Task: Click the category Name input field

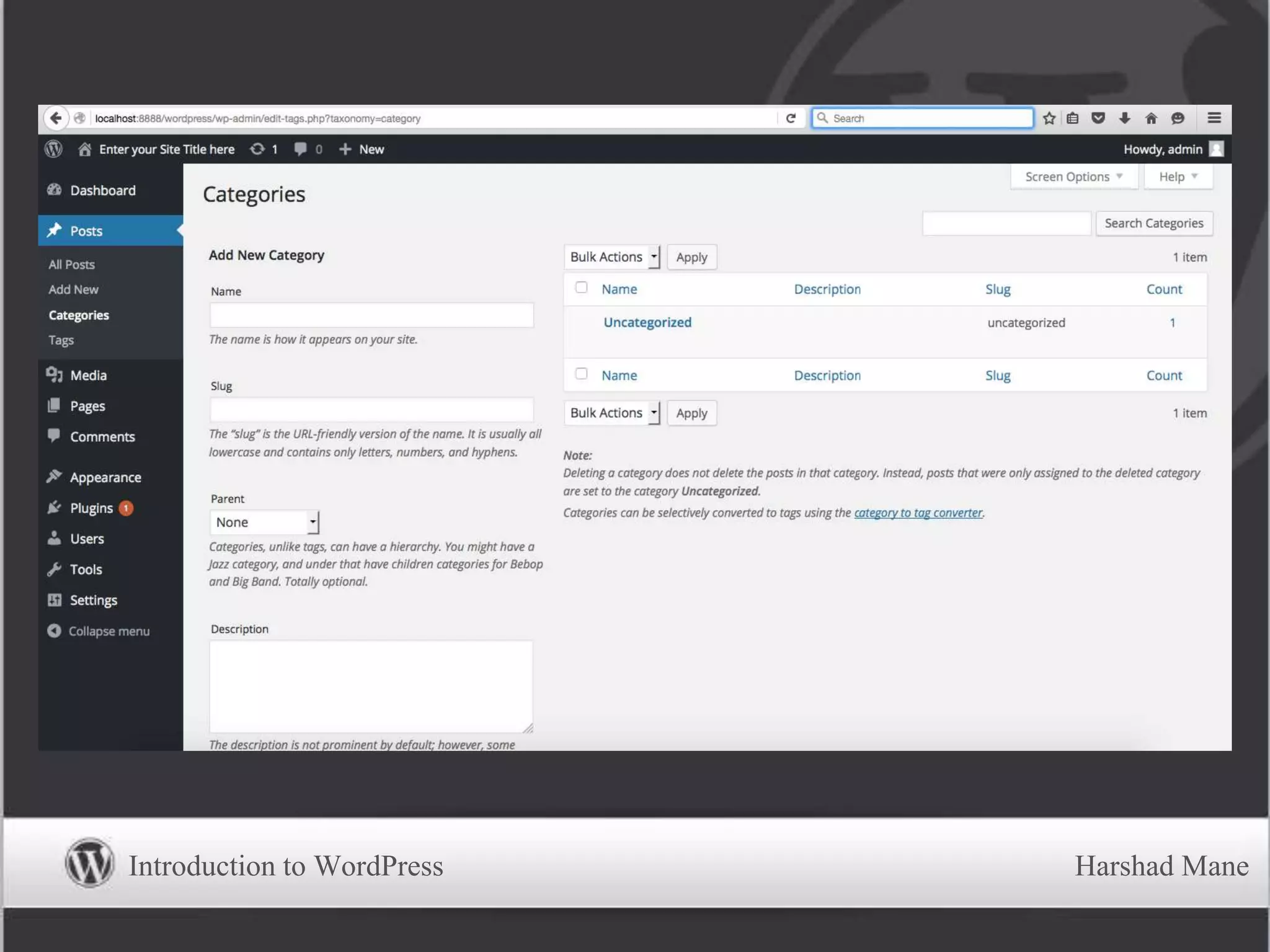Action: click(x=371, y=315)
